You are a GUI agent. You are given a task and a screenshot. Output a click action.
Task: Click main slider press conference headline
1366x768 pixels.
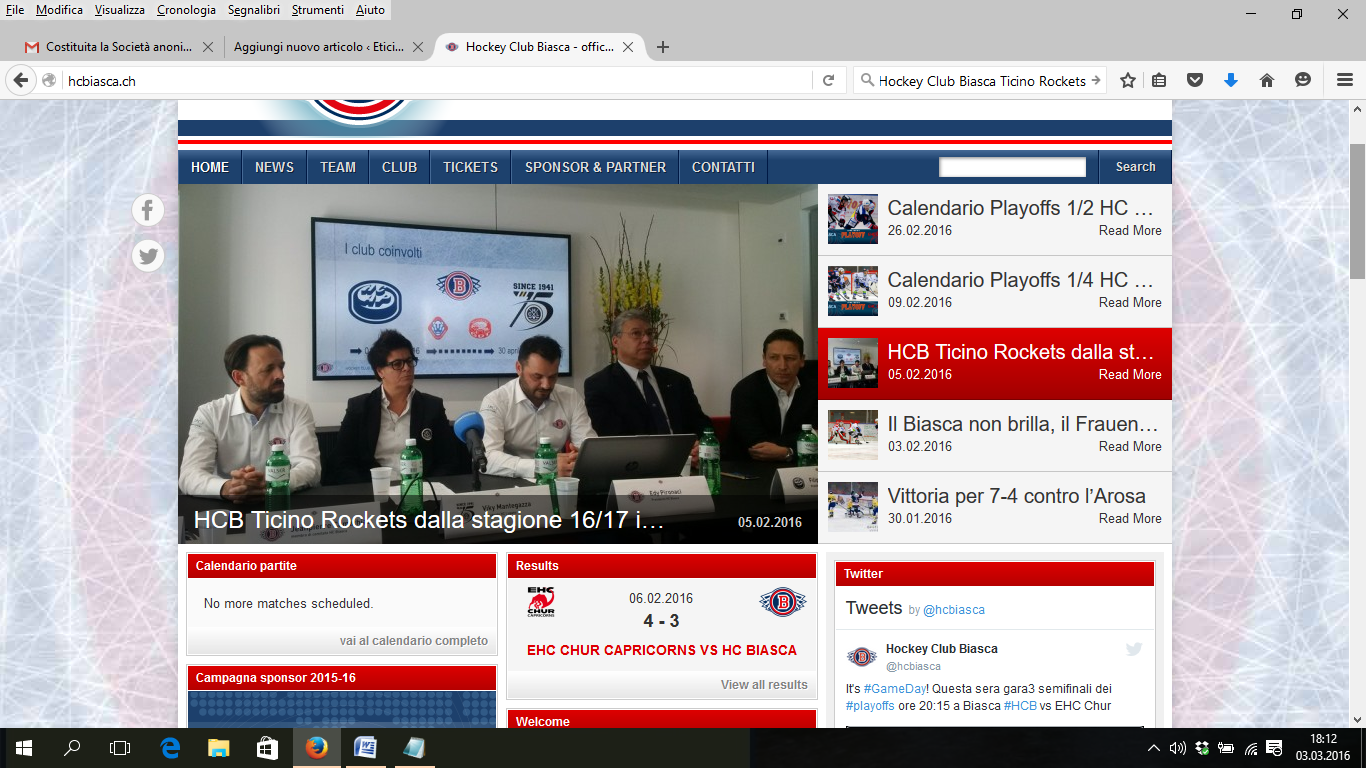(x=429, y=520)
